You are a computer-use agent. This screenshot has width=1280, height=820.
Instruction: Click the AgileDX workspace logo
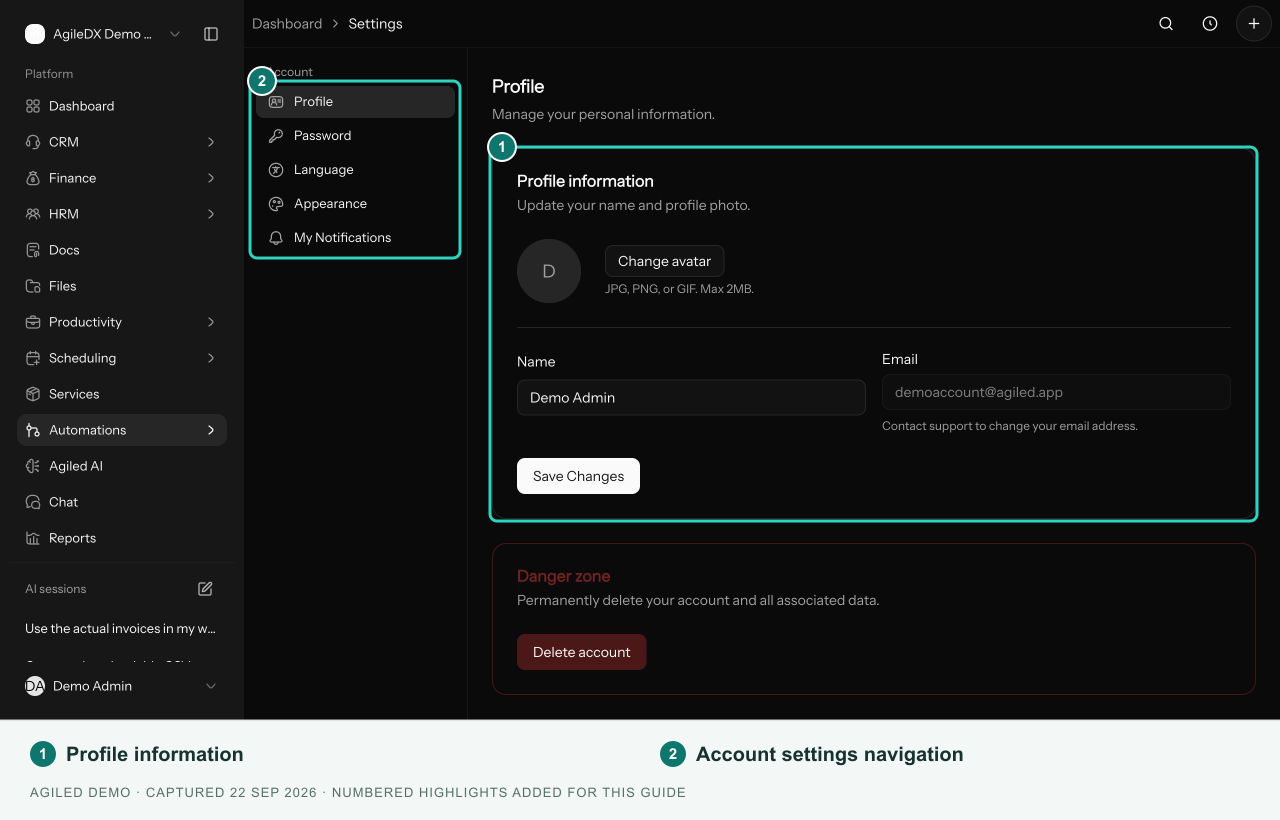[35, 34]
